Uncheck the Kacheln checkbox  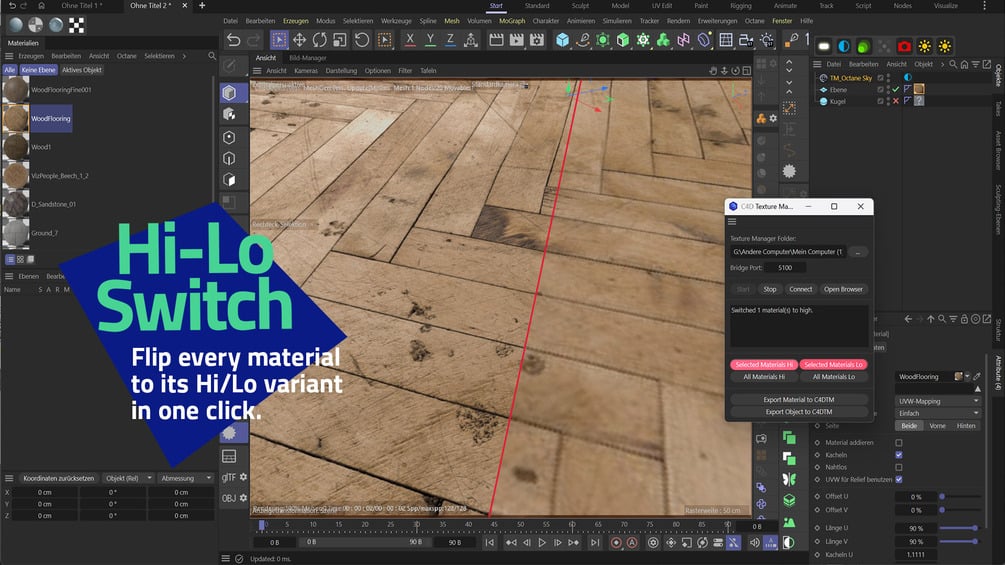click(899, 455)
